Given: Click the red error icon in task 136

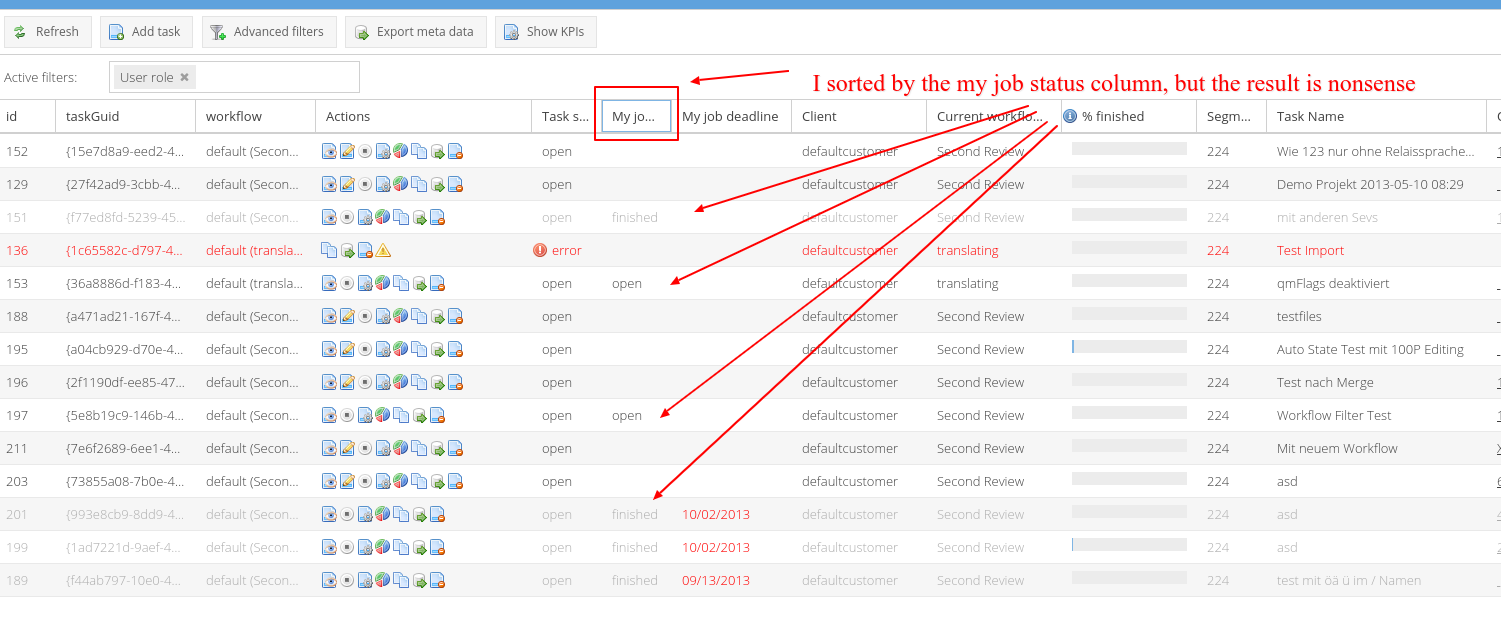Looking at the screenshot, I should pyautogui.click(x=540, y=251).
